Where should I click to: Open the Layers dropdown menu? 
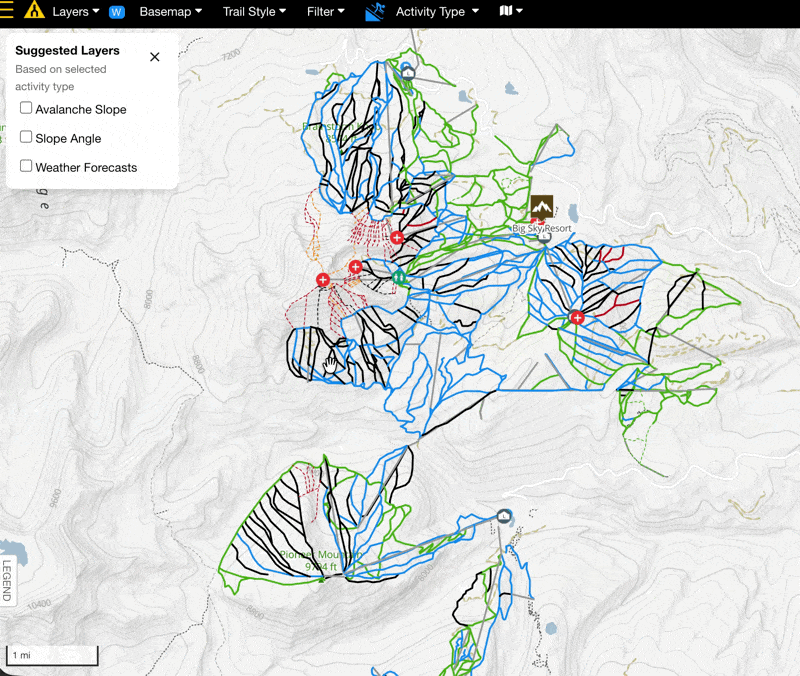click(x=76, y=11)
